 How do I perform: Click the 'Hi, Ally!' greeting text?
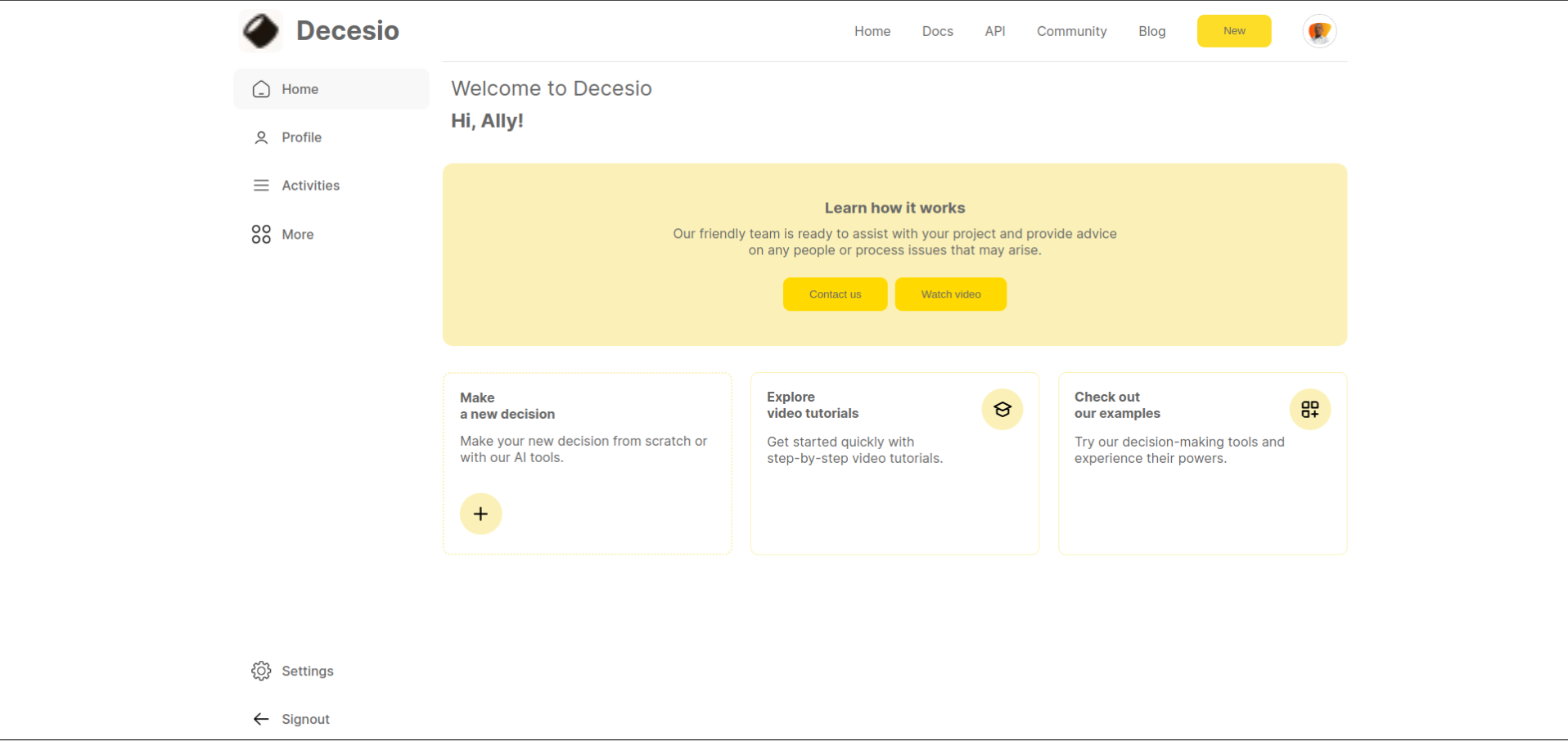[x=487, y=121]
